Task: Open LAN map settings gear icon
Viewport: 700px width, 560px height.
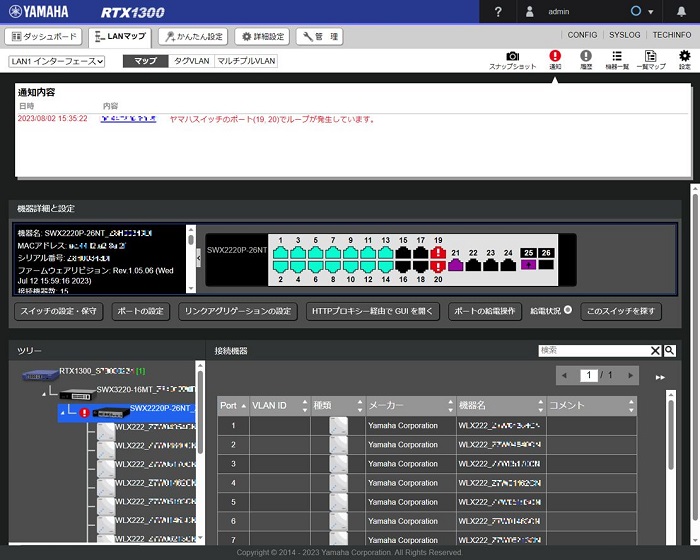Action: coord(684,56)
